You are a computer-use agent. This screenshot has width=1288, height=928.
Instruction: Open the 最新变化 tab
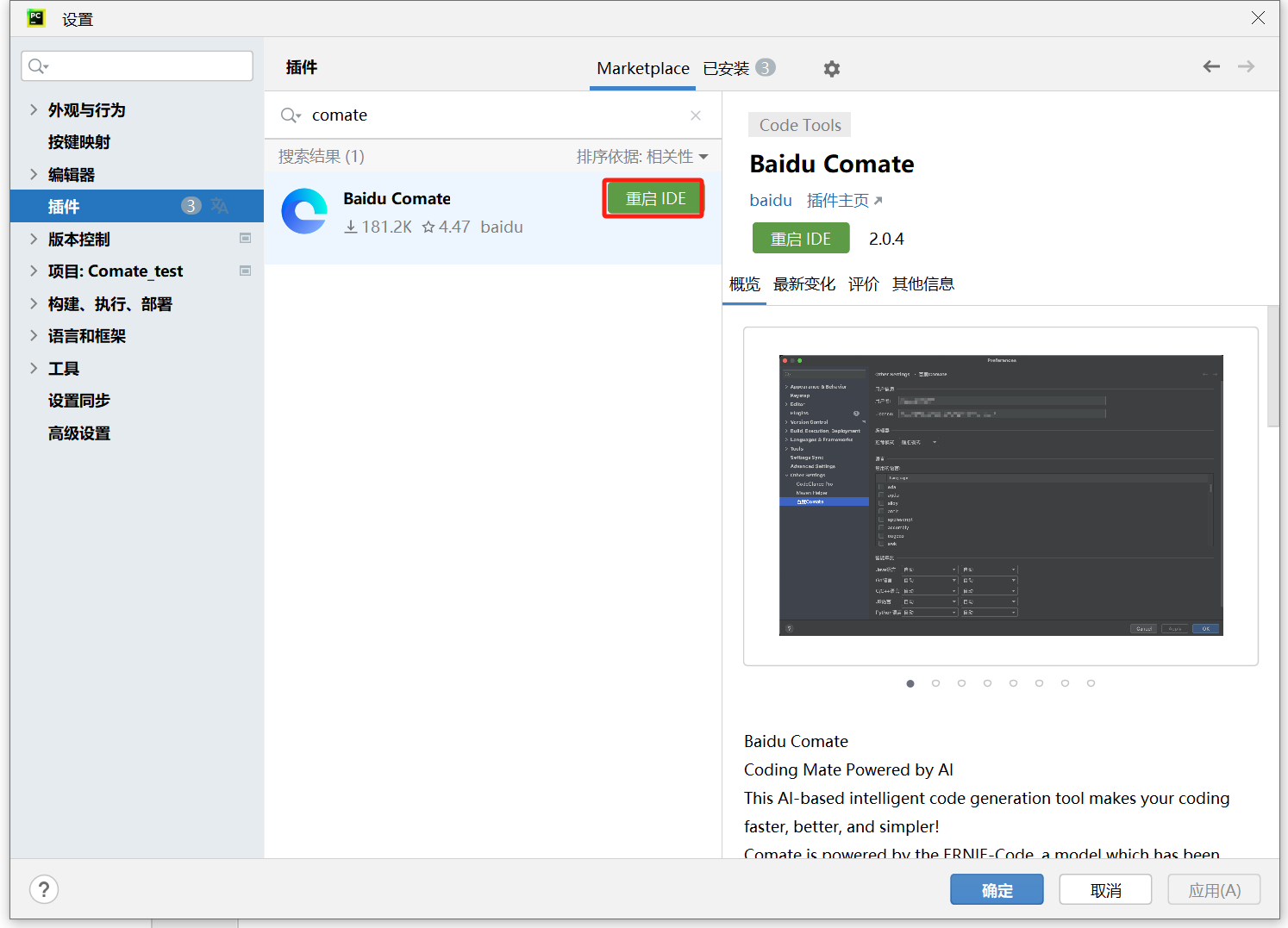click(x=804, y=284)
